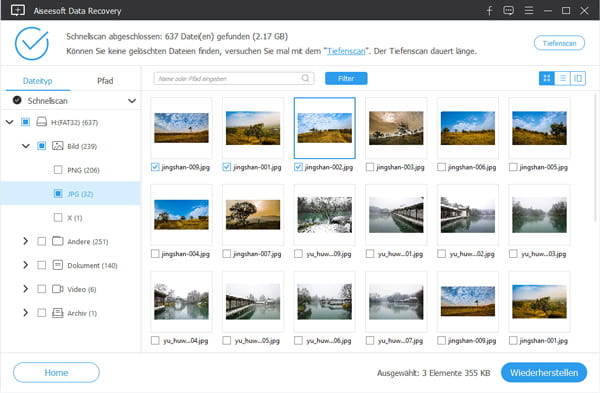Switch to list view
Image resolution: width=600 pixels, height=393 pixels.
[x=562, y=78]
